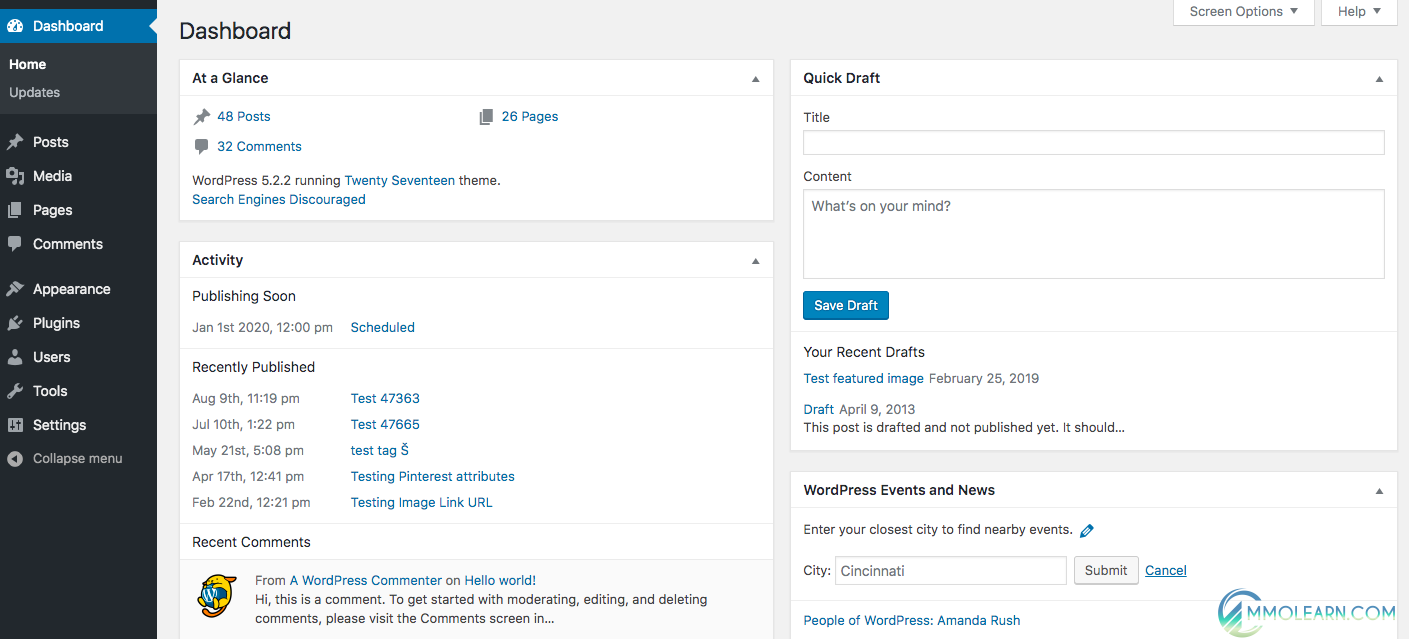The image size is (1409, 639).
Task: Open the Posts menu
Action: 78,142
